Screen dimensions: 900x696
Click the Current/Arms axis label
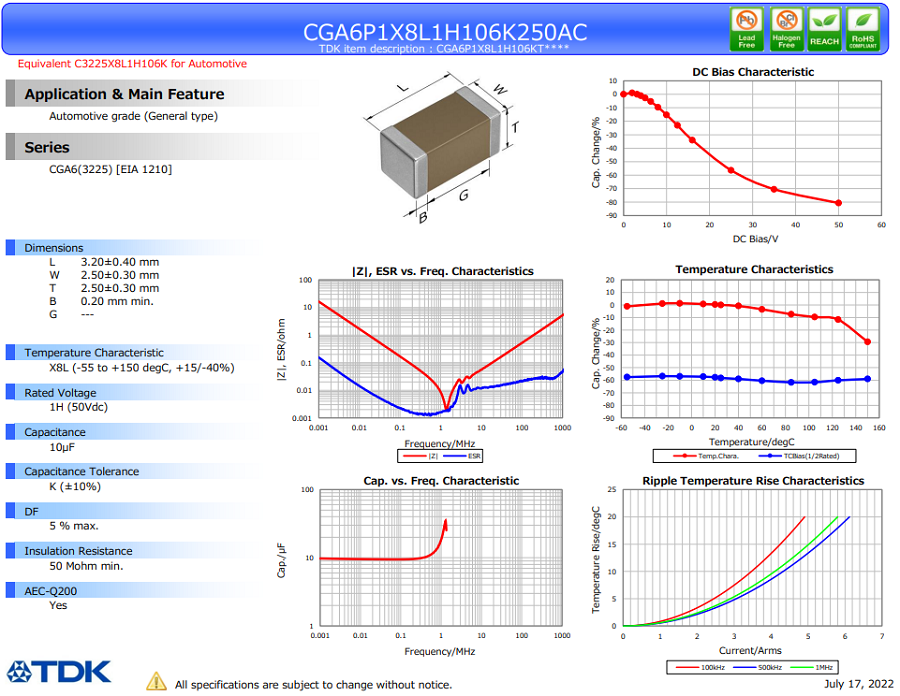[750, 650]
